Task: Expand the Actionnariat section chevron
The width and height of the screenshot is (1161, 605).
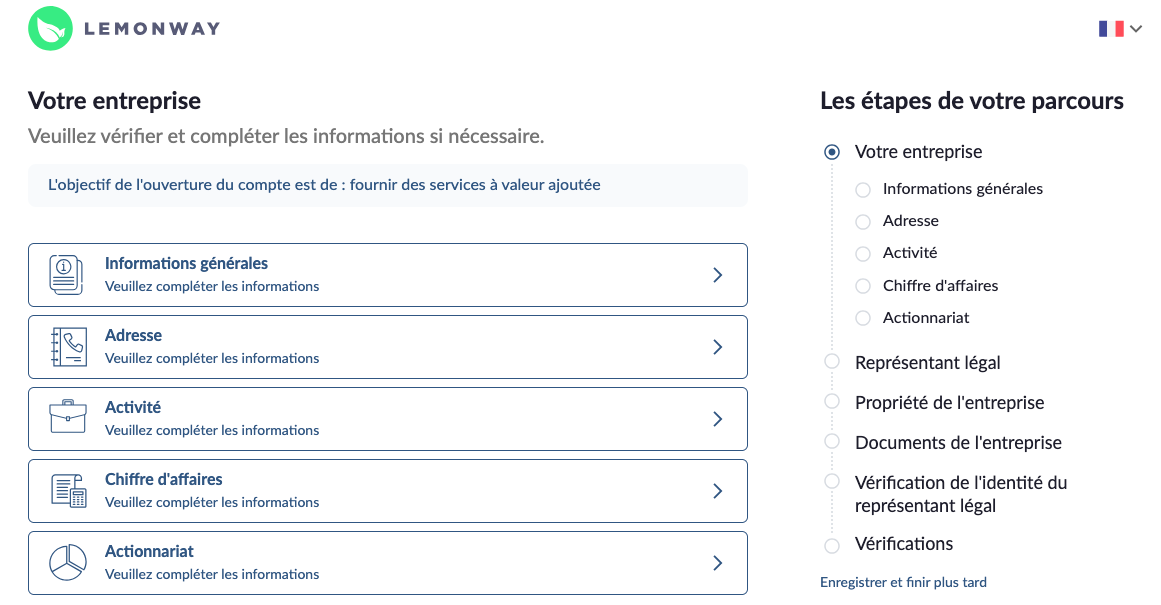Action: click(x=717, y=563)
